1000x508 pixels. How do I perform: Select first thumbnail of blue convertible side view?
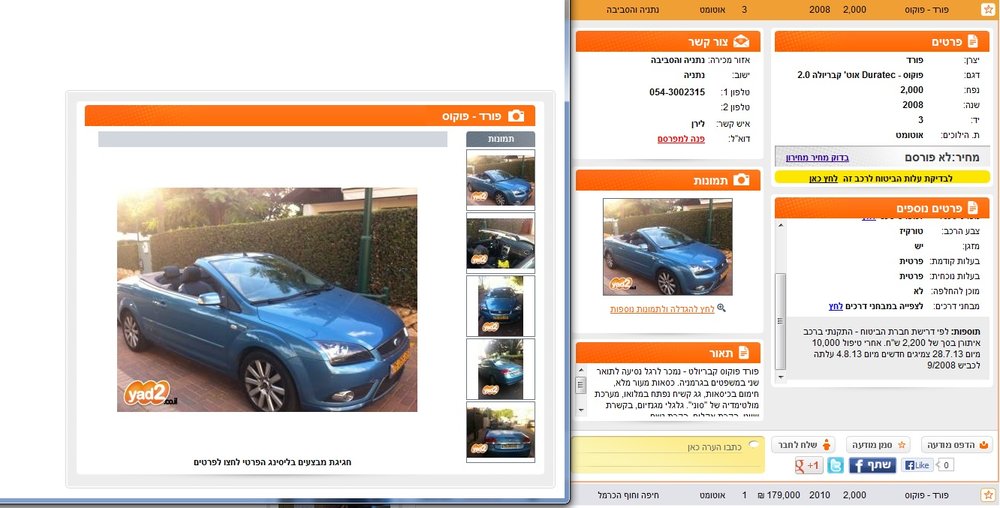[501, 180]
